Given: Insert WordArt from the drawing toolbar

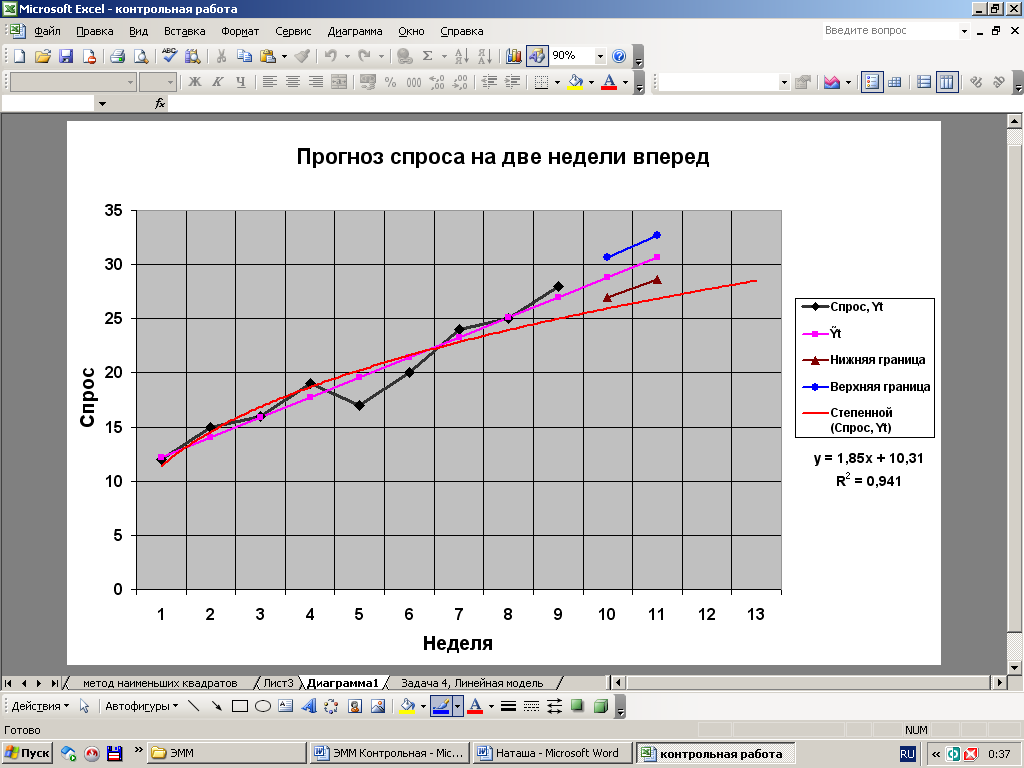Looking at the screenshot, I should [x=308, y=706].
